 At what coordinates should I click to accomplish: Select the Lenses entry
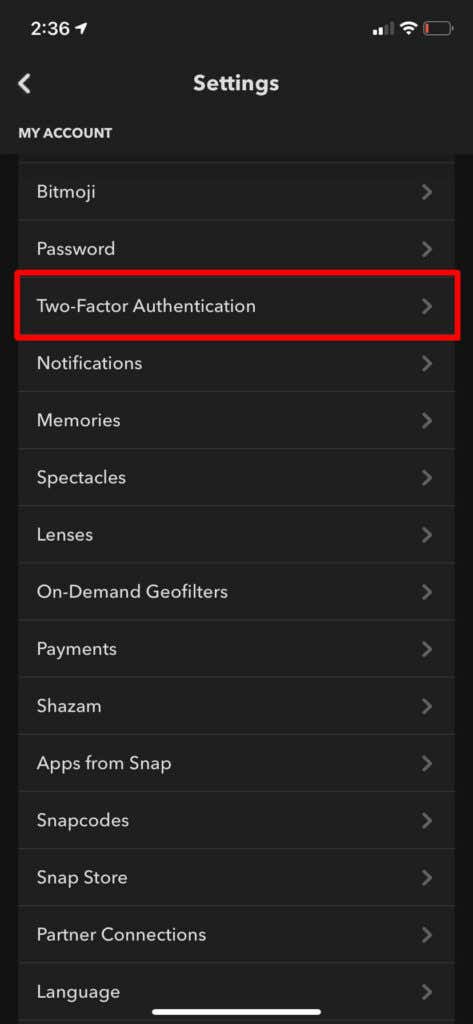[x=236, y=534]
